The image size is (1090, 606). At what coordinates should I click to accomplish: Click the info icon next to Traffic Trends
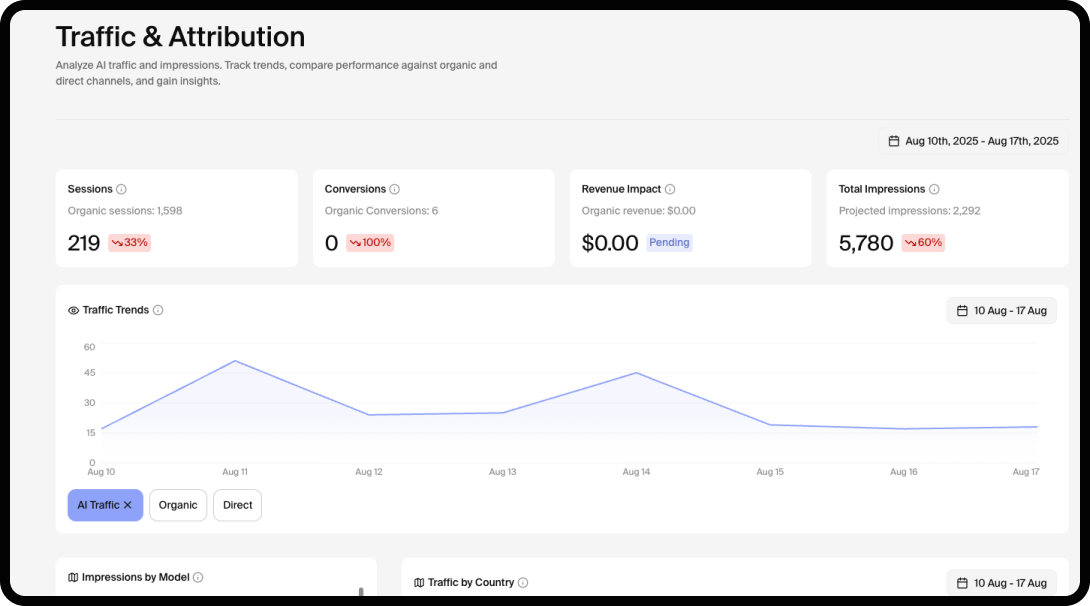[x=158, y=310]
